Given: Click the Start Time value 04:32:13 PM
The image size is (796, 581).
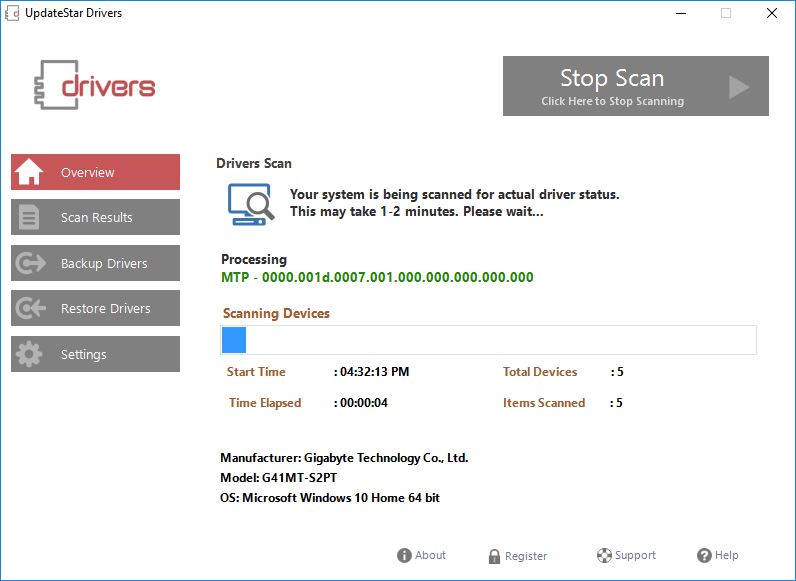Looking at the screenshot, I should (x=374, y=372).
